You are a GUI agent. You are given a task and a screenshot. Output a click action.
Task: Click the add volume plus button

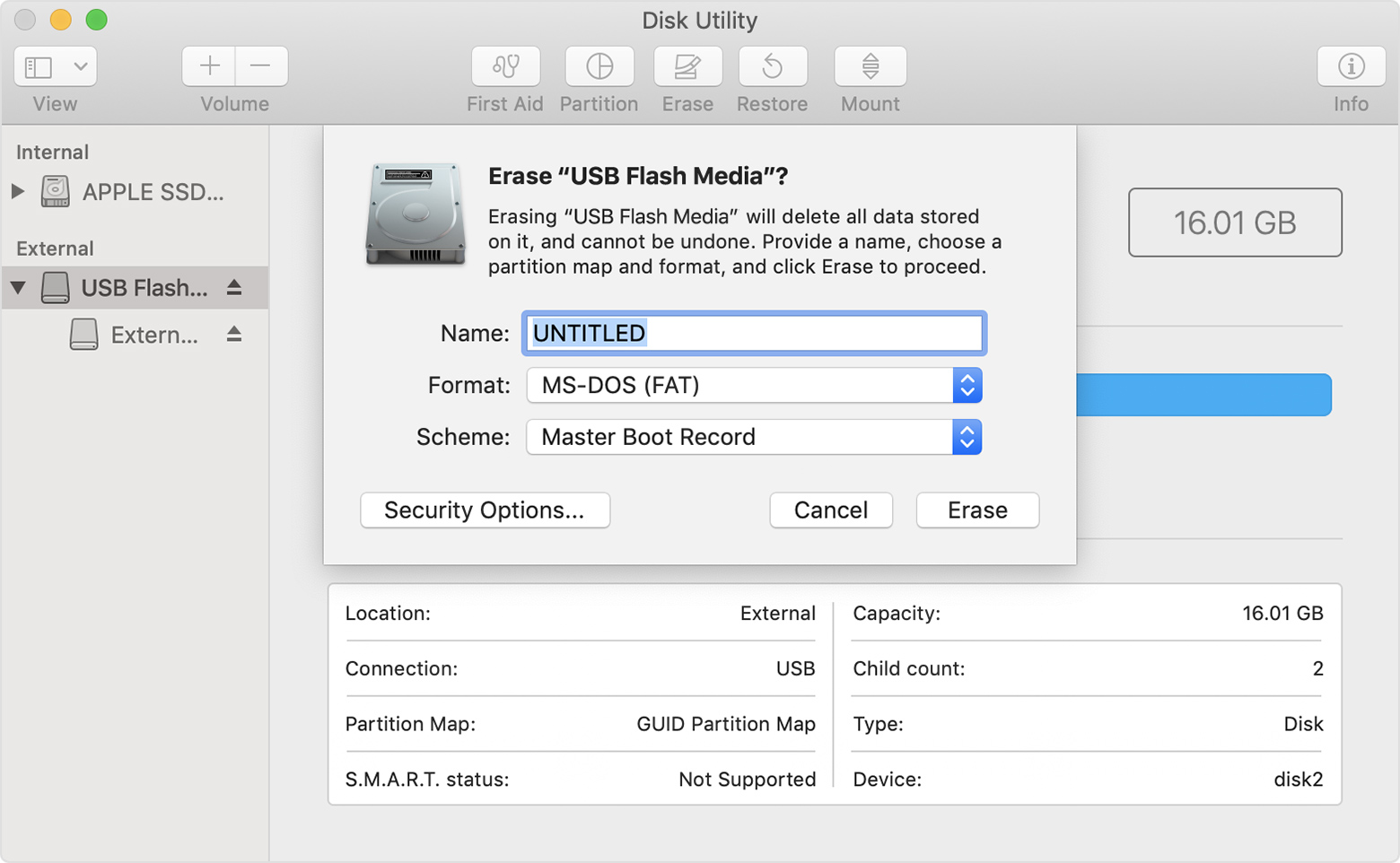[x=209, y=66]
